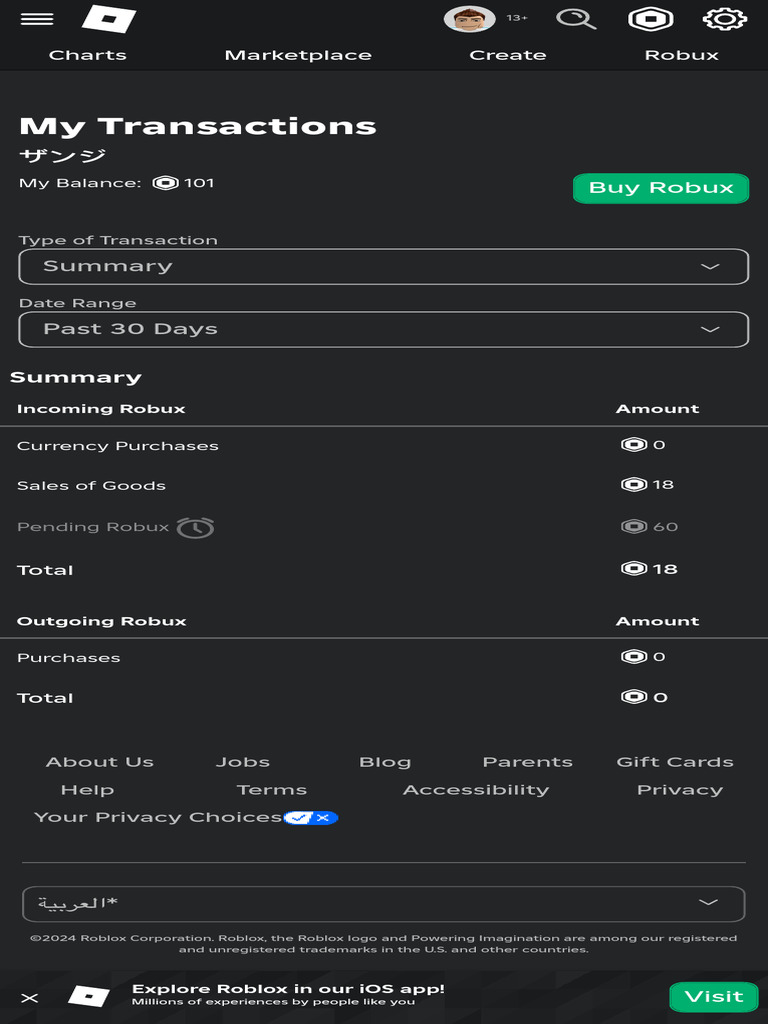
Task: Tap the Visit button
Action: point(714,997)
